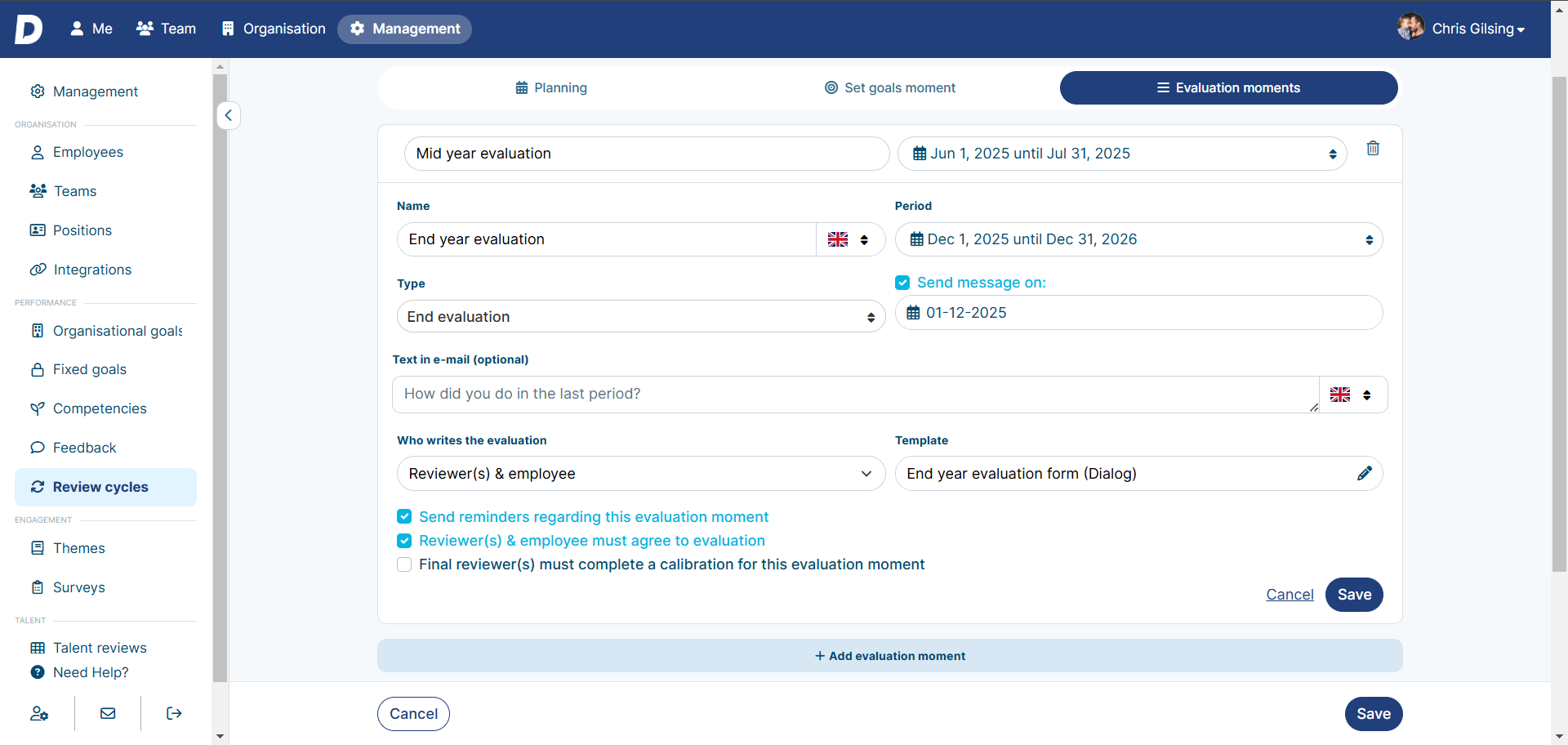The image size is (1568, 745).
Task: Click the Fixed goals lock icon
Action: pos(38,369)
